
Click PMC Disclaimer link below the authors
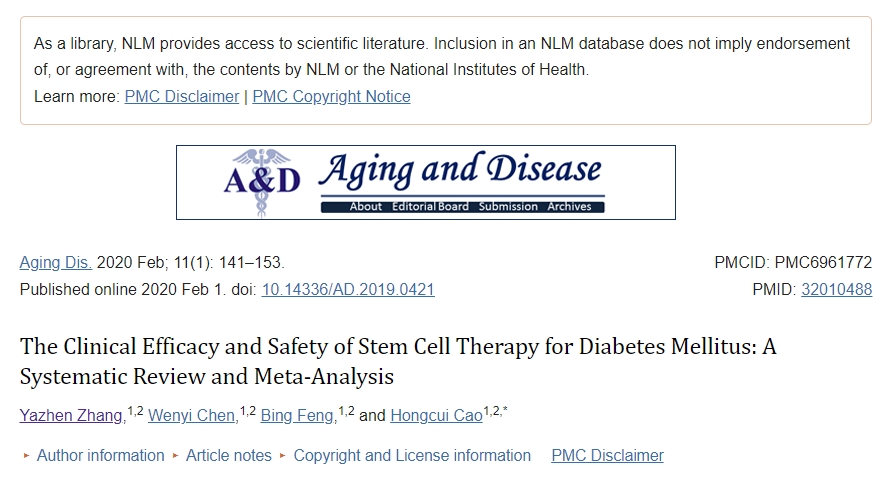(x=607, y=455)
